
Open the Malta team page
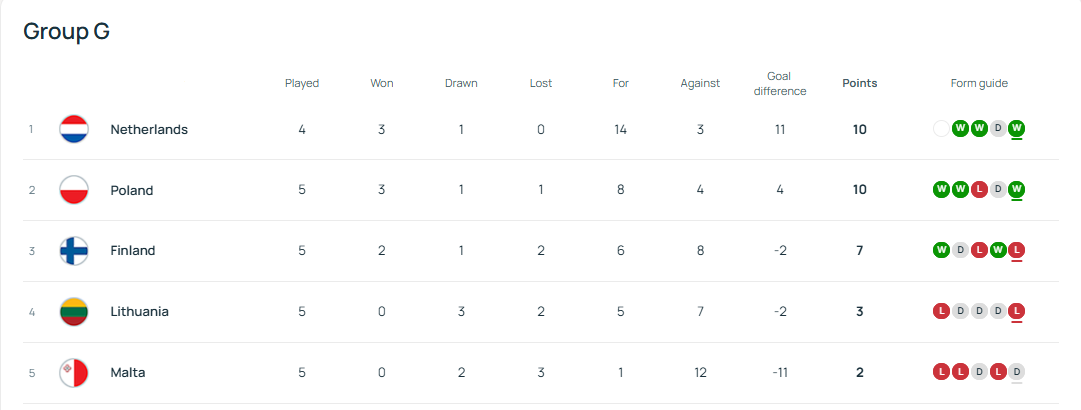pos(128,373)
